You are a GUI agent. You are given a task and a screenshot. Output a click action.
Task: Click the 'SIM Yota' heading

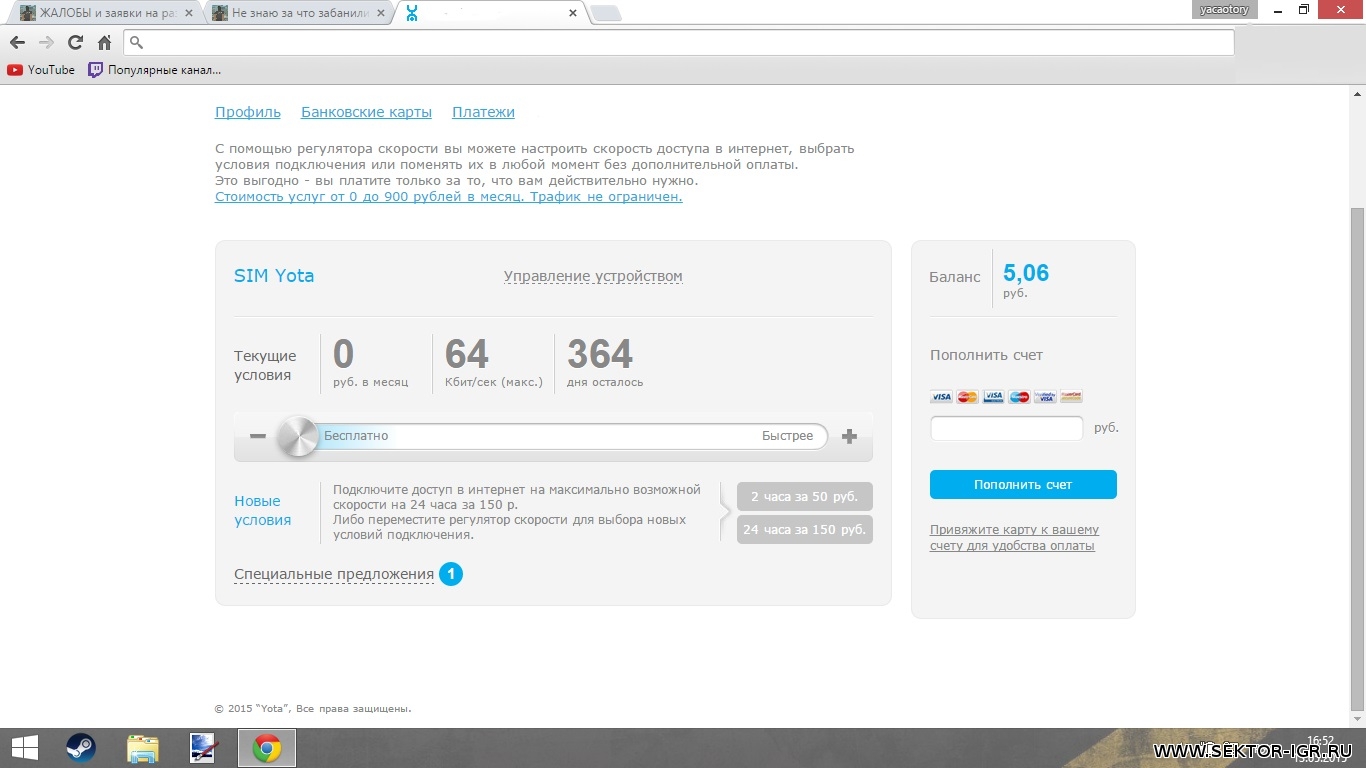point(274,276)
